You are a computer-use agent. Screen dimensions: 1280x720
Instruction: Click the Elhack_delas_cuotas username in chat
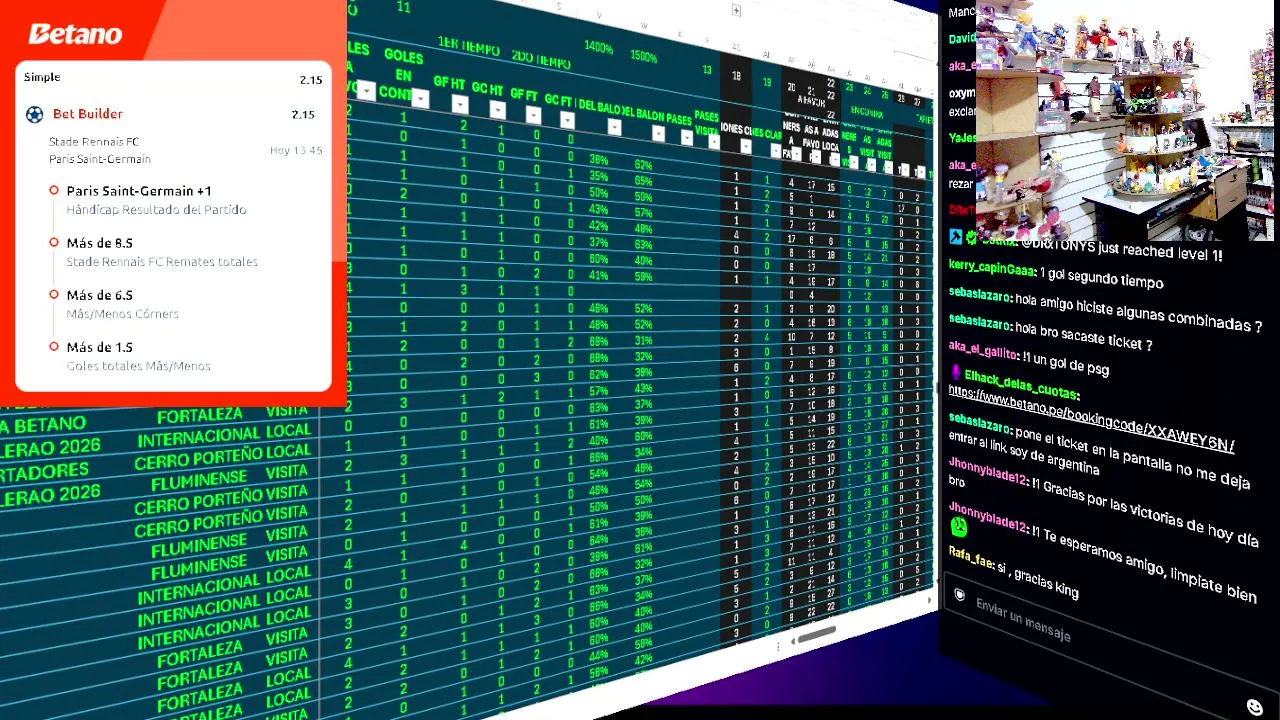pos(1022,384)
